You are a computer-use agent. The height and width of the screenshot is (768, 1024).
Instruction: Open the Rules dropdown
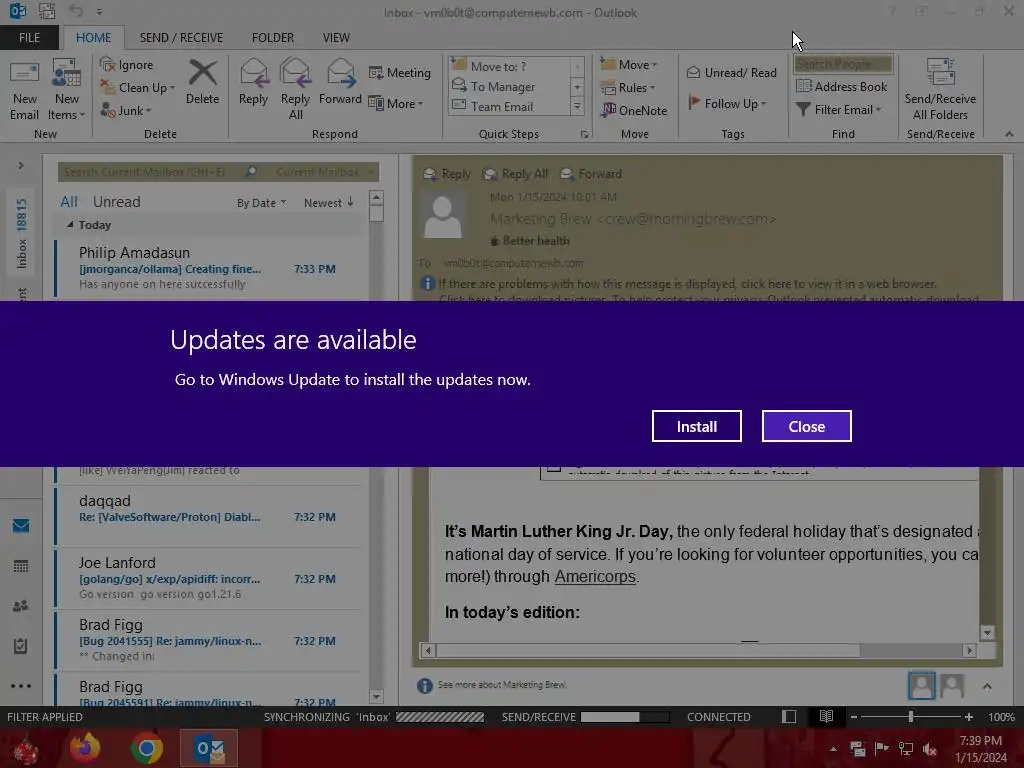tap(628, 88)
